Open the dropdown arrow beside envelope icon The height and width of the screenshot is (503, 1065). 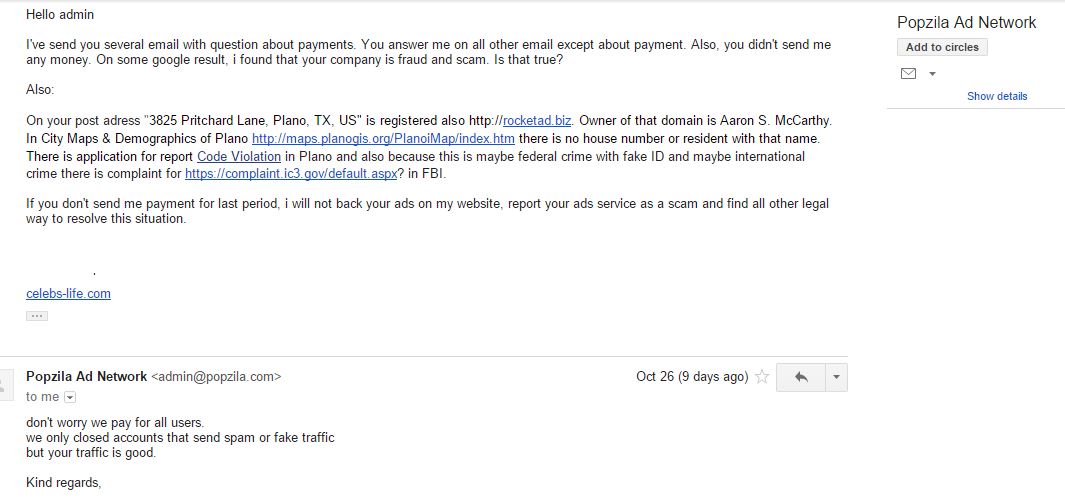[x=932, y=73]
